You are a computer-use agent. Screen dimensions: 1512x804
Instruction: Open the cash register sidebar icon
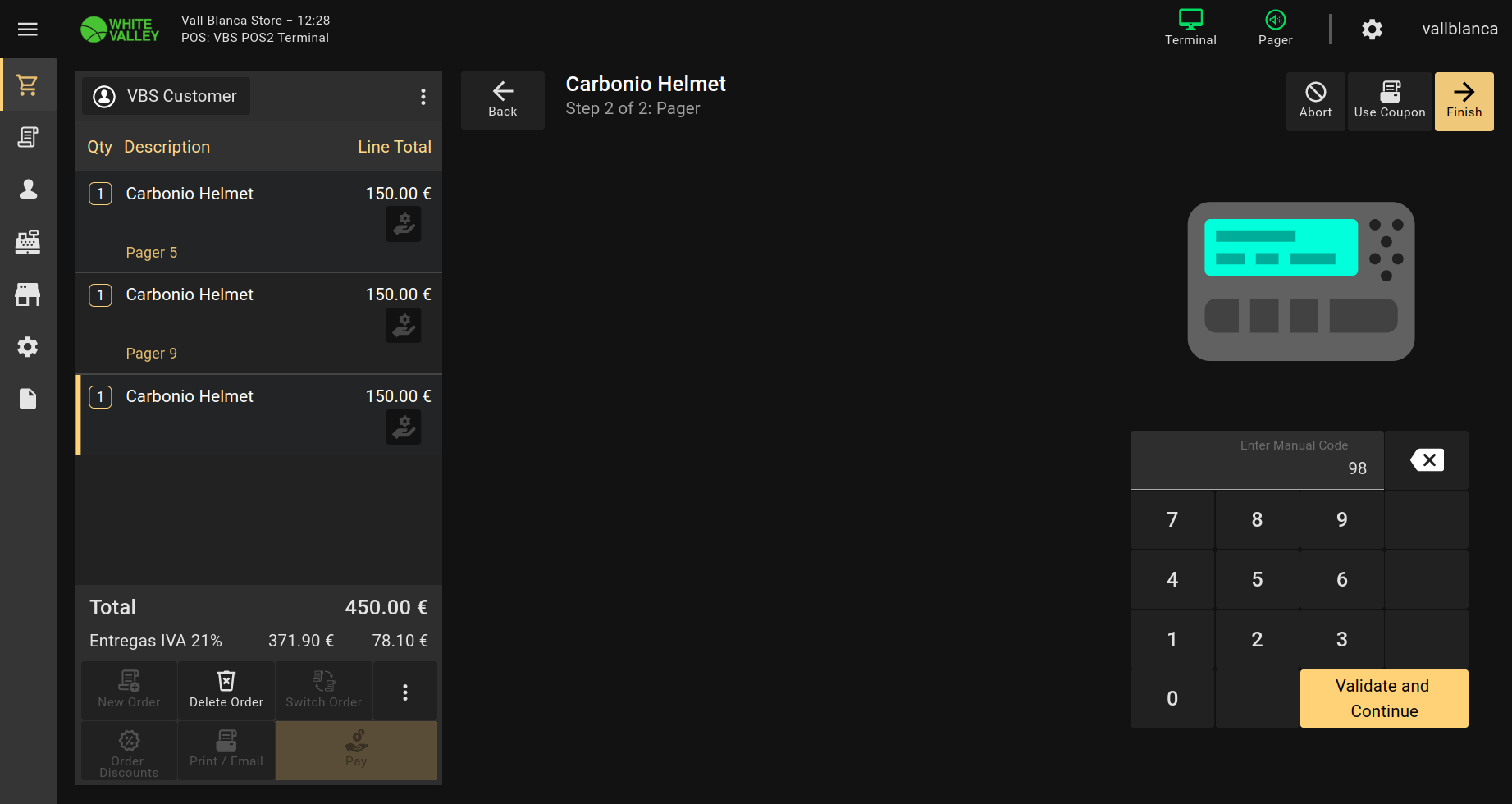coord(28,242)
